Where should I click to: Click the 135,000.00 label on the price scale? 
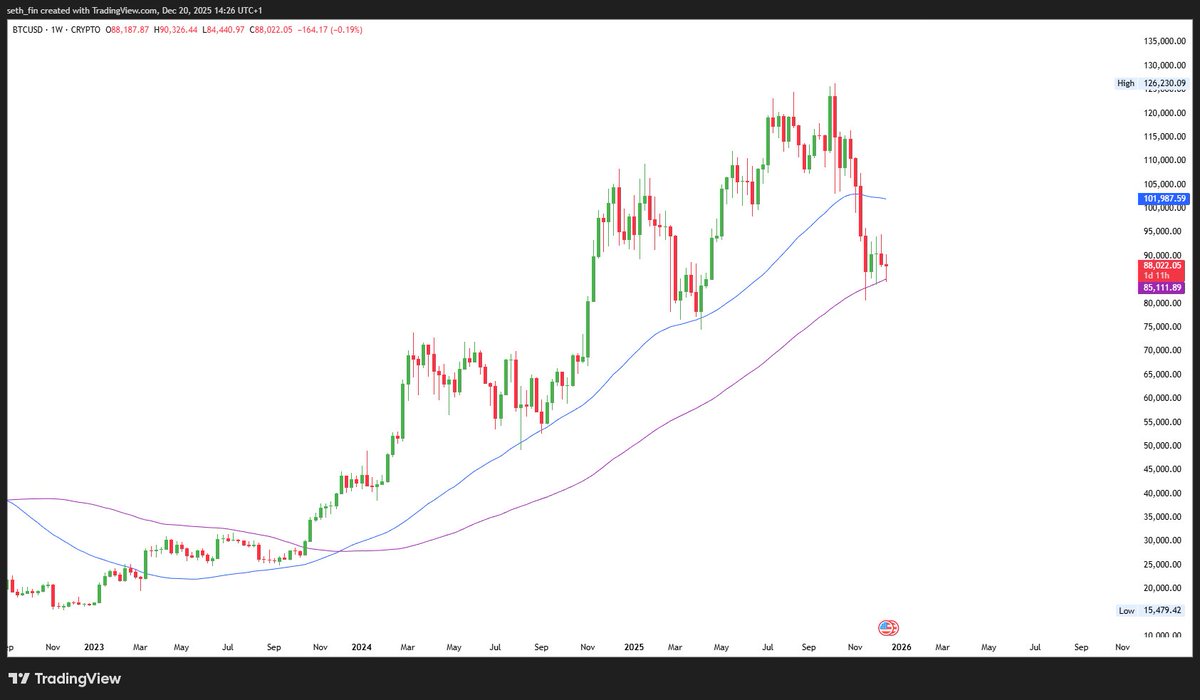point(1163,41)
